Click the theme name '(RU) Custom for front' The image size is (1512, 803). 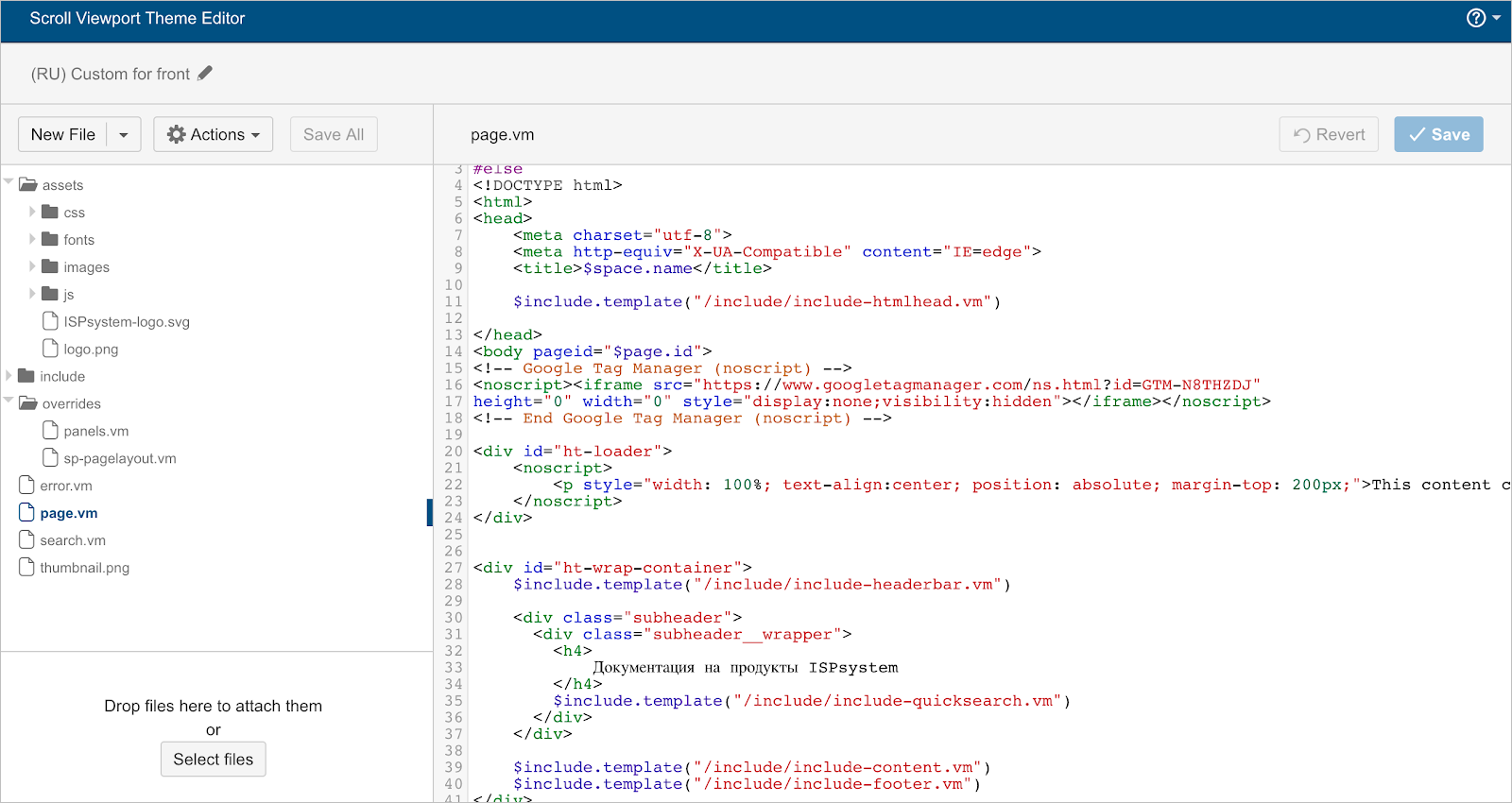(110, 74)
